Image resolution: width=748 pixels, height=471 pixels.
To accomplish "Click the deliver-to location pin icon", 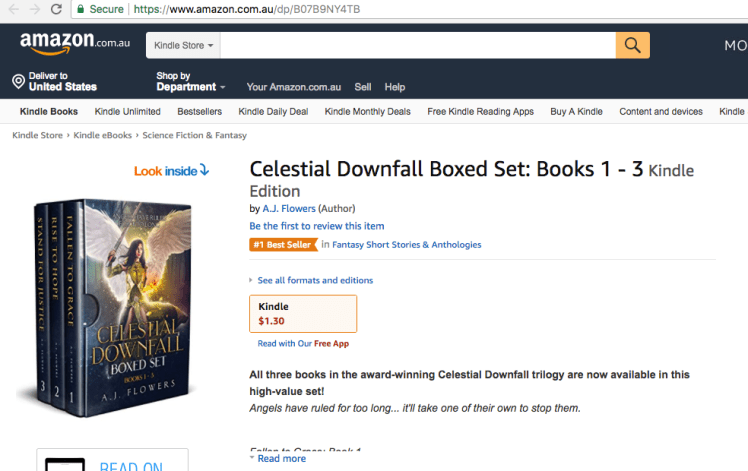I will (18, 81).
